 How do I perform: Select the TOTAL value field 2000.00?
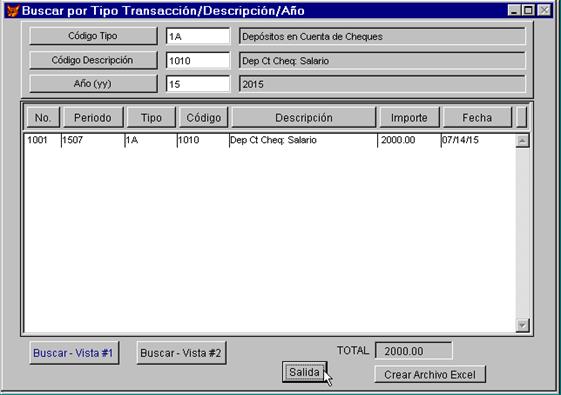click(x=414, y=351)
